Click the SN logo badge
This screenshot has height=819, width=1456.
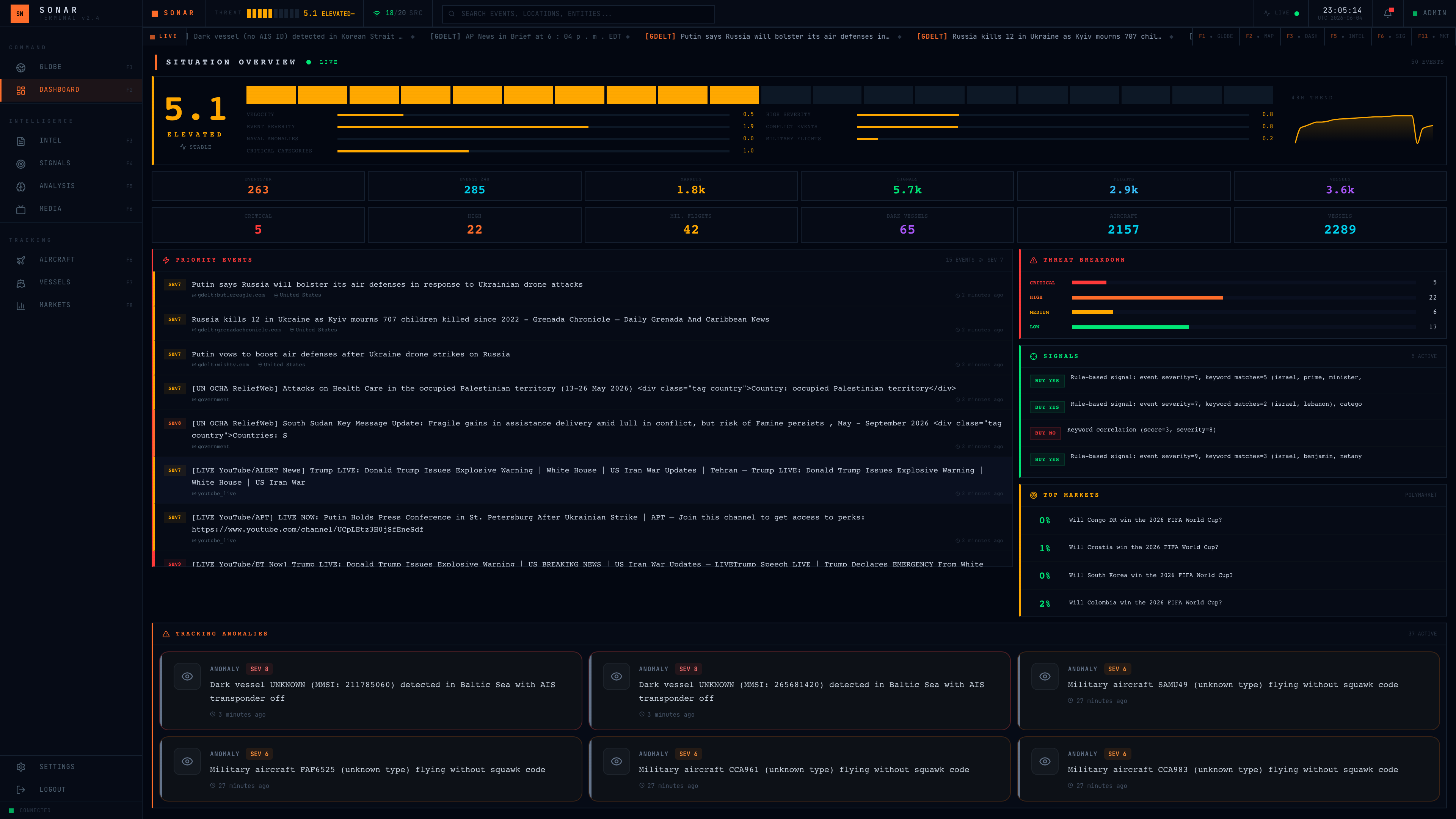[20, 14]
